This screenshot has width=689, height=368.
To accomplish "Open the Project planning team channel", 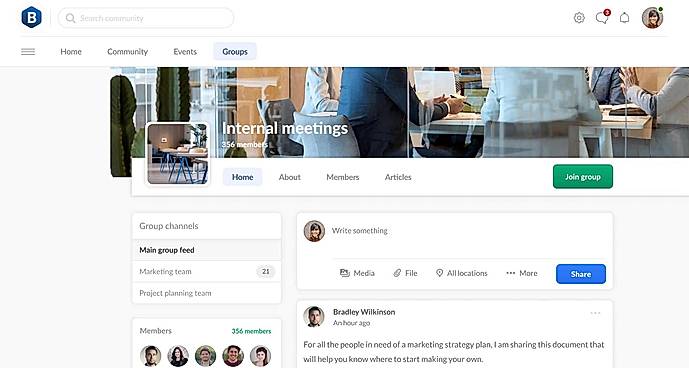I will click(207, 293).
